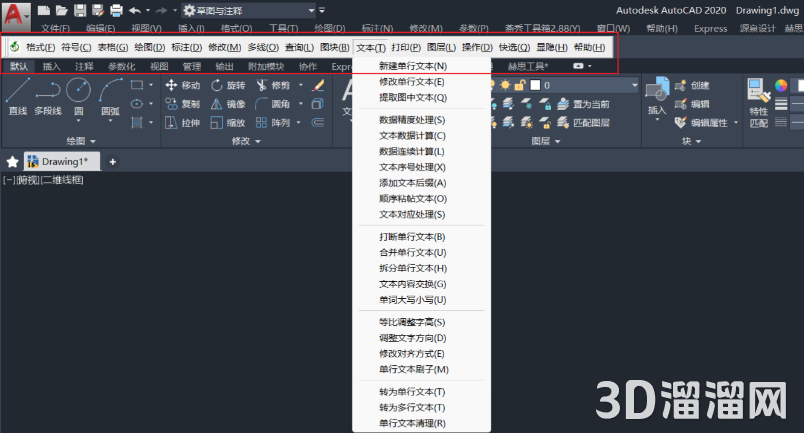Open the layer name dropdown showing 0
804x433 pixels.
pos(635,85)
